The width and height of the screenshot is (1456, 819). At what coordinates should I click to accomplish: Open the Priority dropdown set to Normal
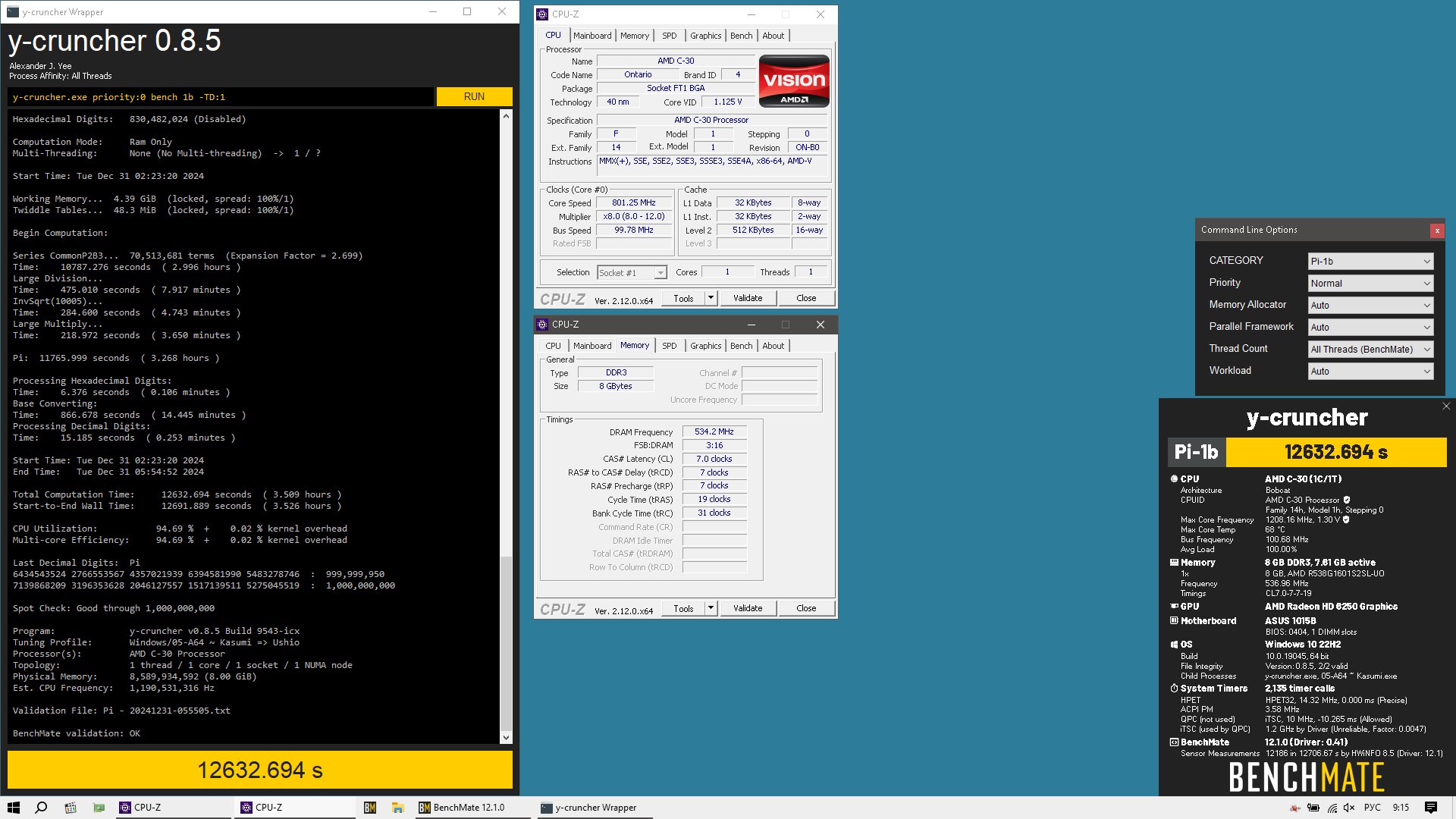pos(1371,283)
